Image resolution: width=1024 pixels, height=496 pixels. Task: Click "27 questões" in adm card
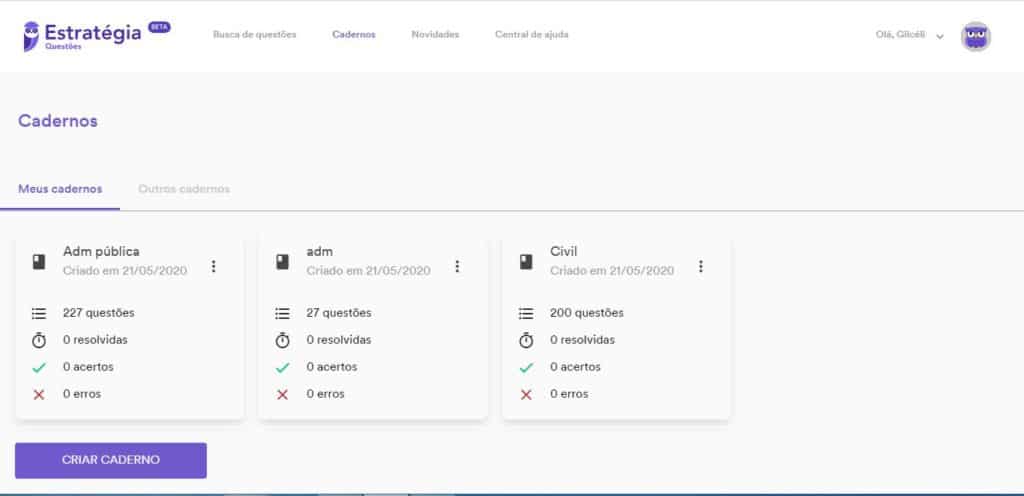pos(339,313)
